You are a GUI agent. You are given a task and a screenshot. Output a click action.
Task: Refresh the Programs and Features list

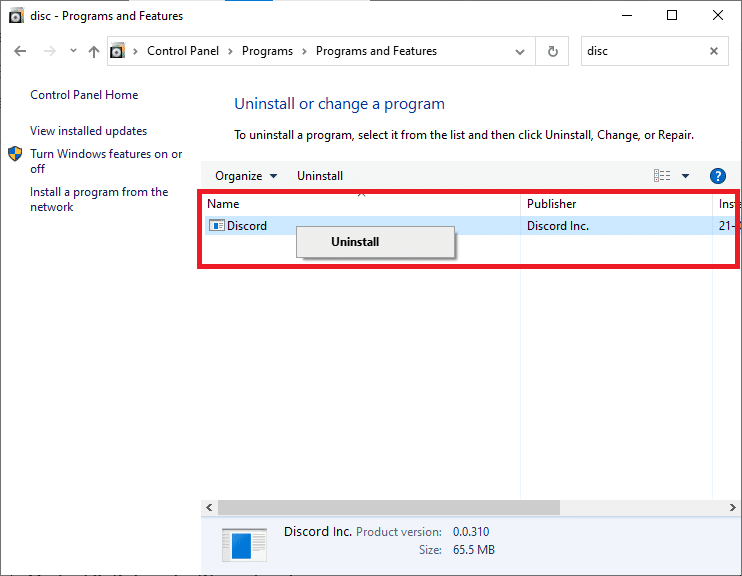click(x=552, y=51)
